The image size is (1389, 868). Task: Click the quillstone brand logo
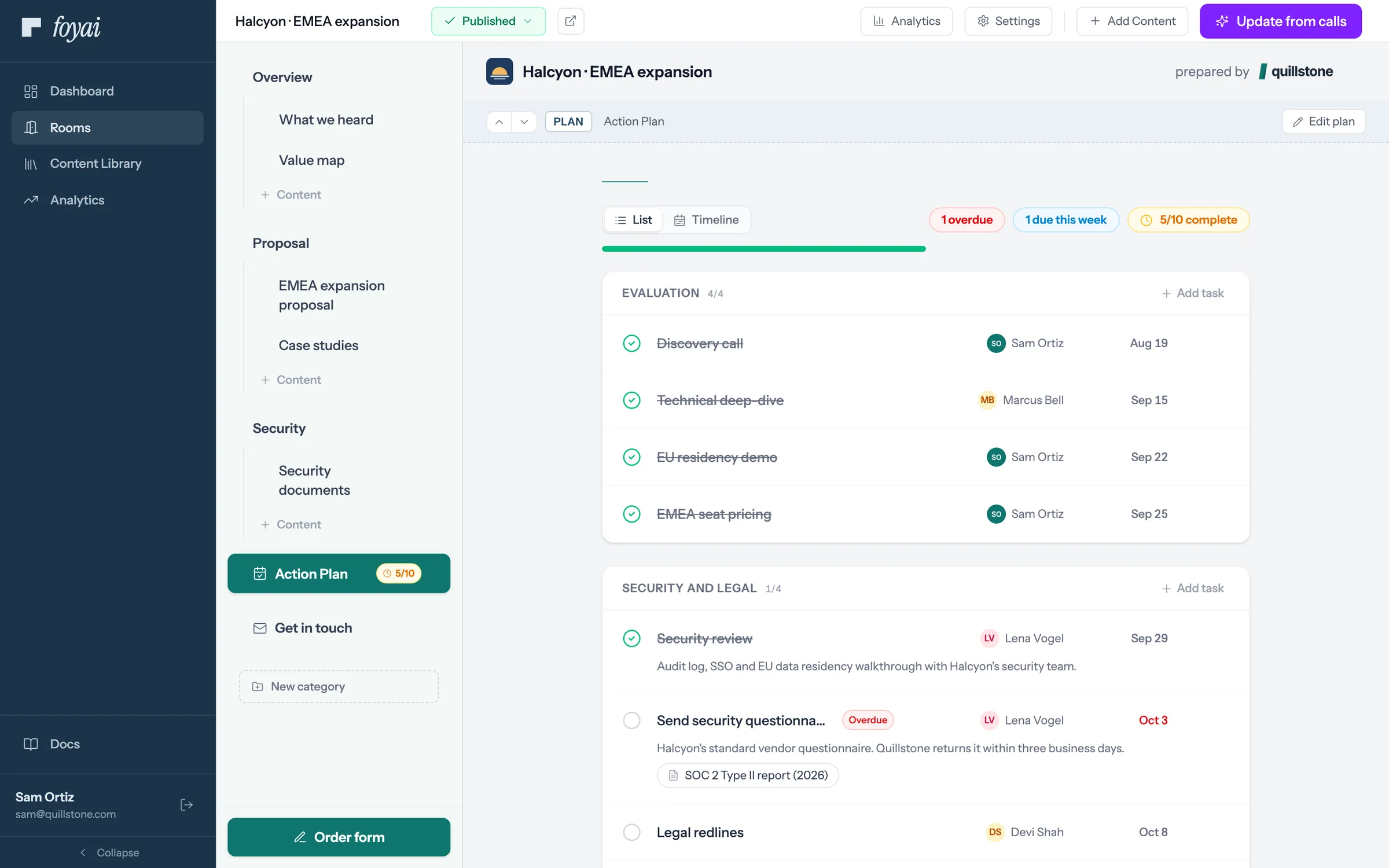pyautogui.click(x=1296, y=72)
